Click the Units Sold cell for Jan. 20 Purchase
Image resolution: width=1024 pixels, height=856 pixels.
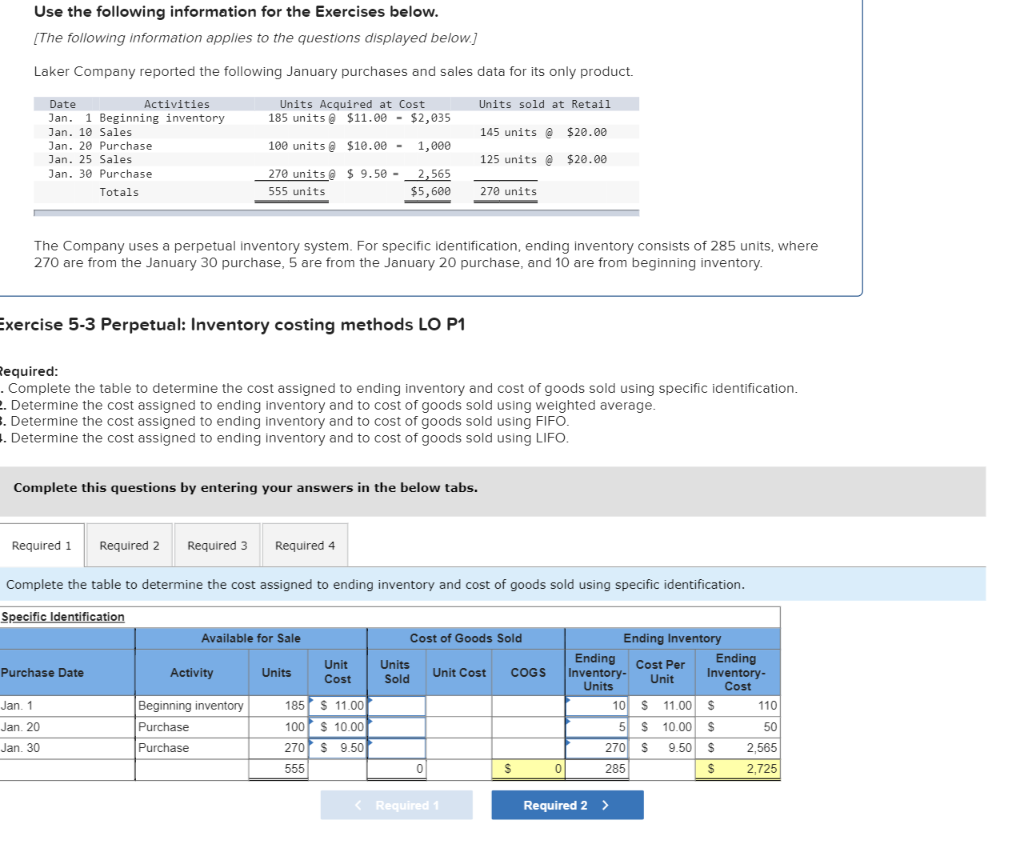[x=396, y=726]
